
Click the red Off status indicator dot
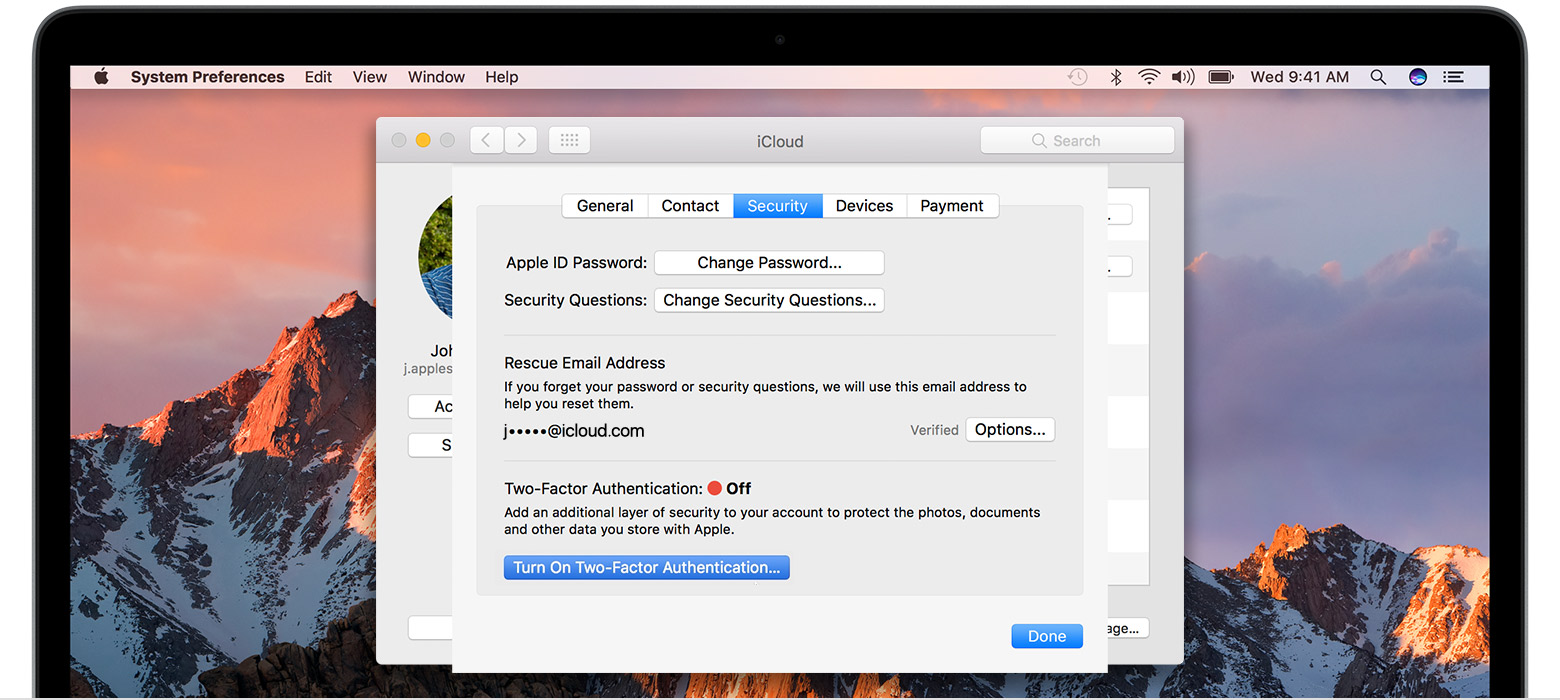tap(714, 489)
